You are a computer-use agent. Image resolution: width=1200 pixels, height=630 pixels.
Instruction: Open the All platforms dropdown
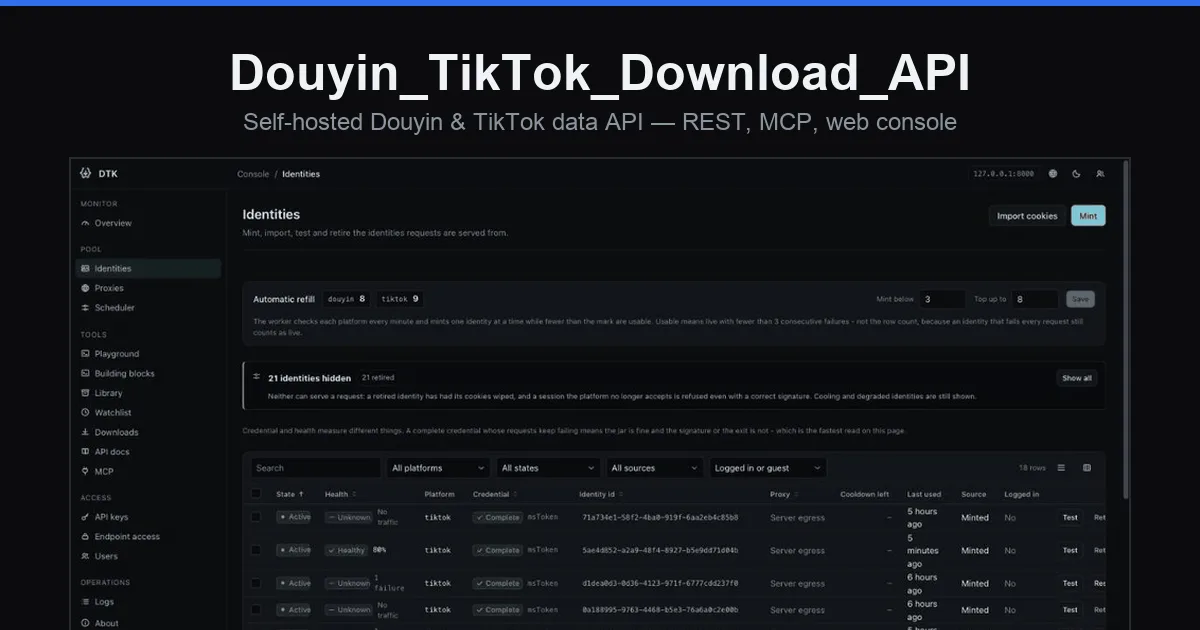coord(438,468)
